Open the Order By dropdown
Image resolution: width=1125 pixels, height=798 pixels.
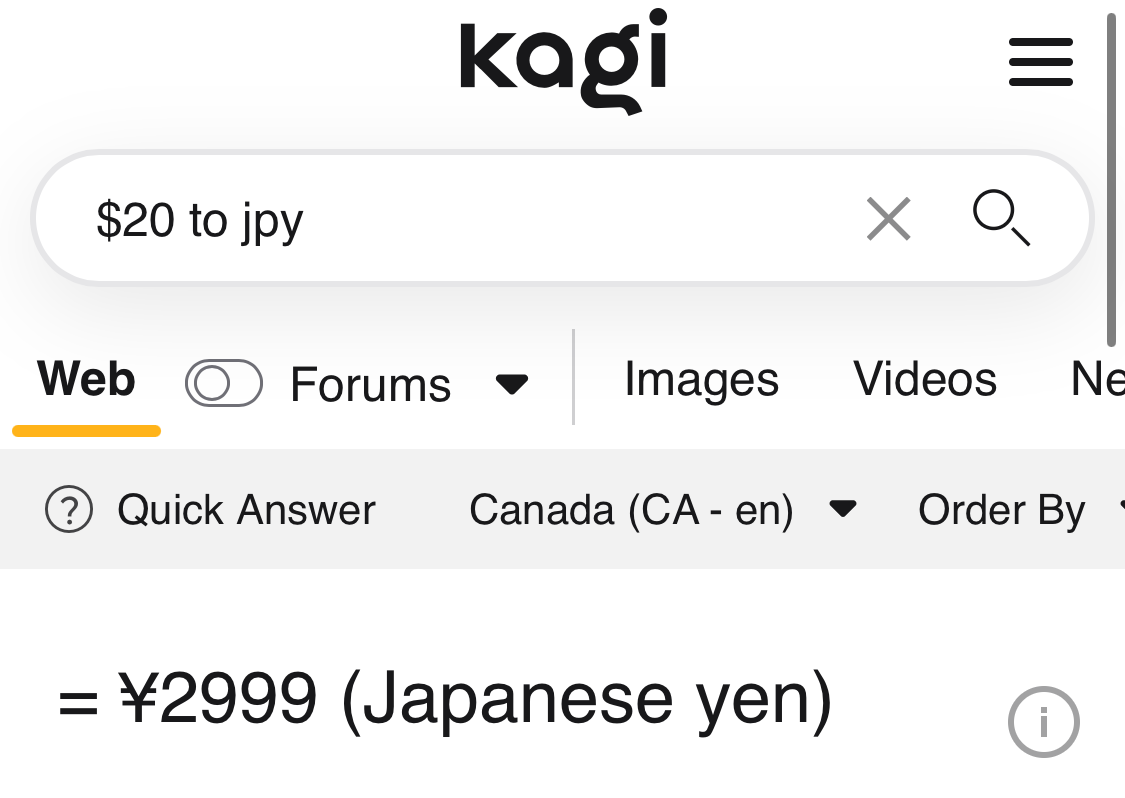pyautogui.click(x=1001, y=510)
